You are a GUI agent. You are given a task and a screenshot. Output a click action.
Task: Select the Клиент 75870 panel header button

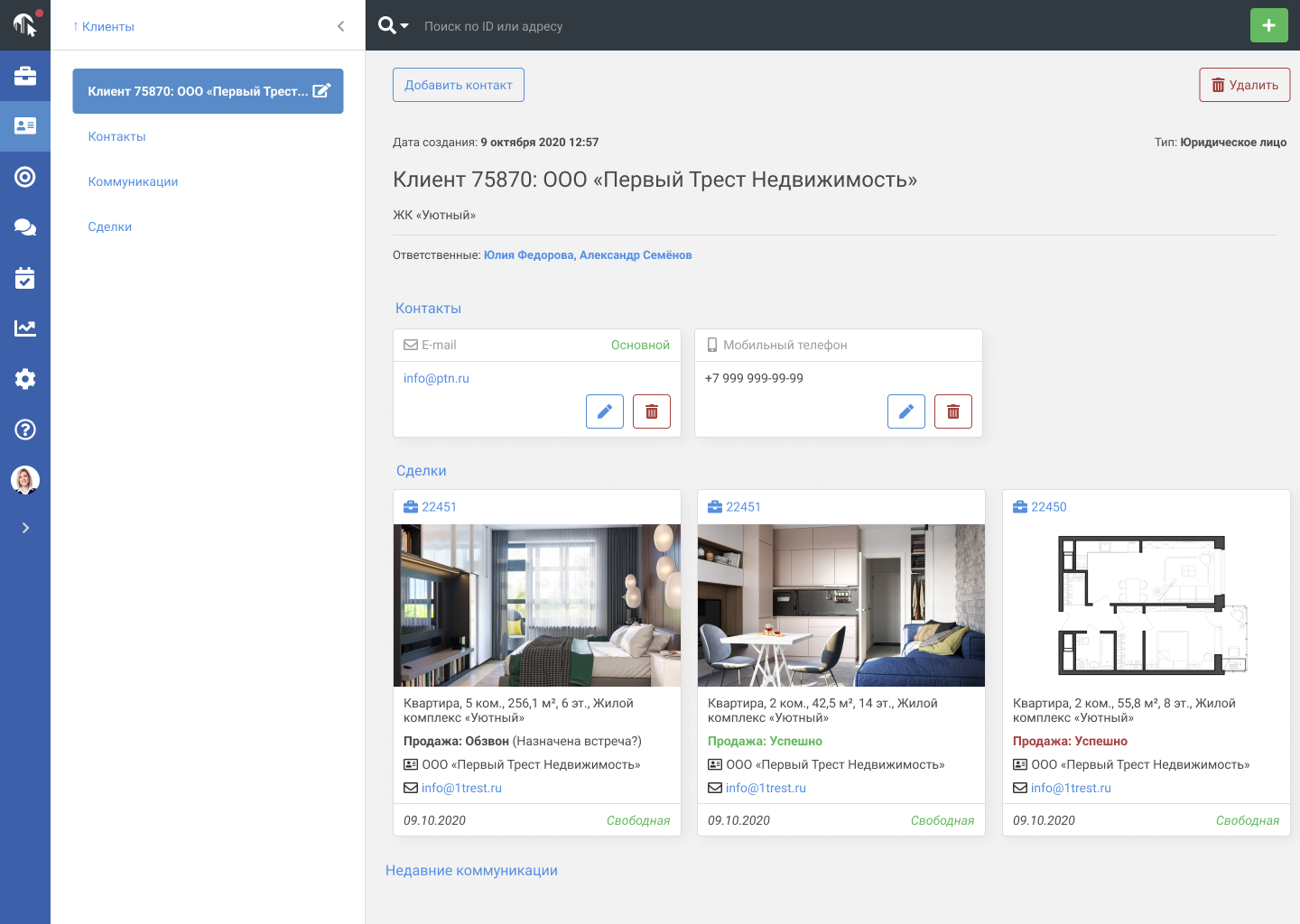208,91
